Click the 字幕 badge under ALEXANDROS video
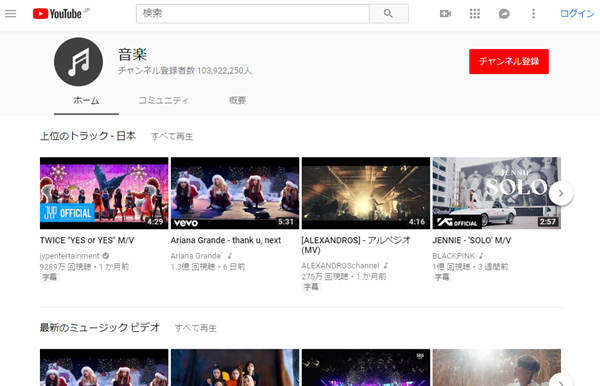The width and height of the screenshot is (600, 386). pos(311,287)
